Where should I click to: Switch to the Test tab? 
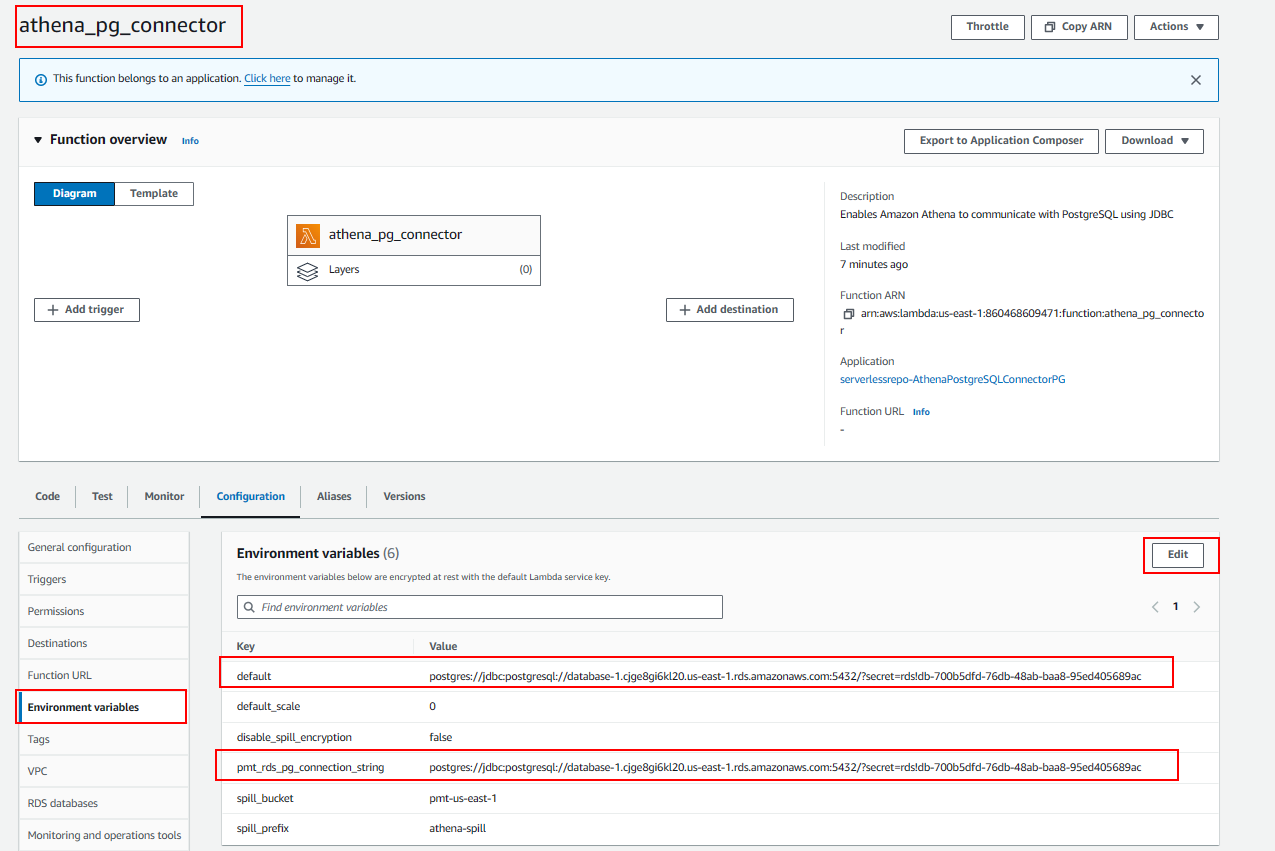pyautogui.click(x=102, y=496)
